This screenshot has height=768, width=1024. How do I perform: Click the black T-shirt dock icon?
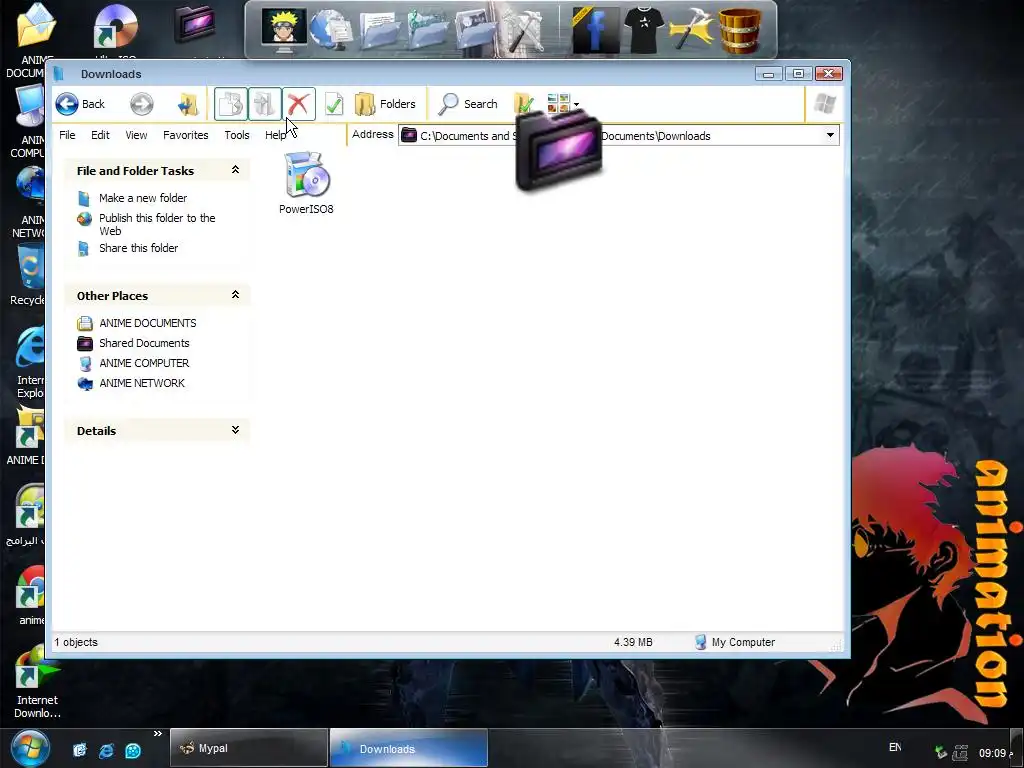(643, 29)
